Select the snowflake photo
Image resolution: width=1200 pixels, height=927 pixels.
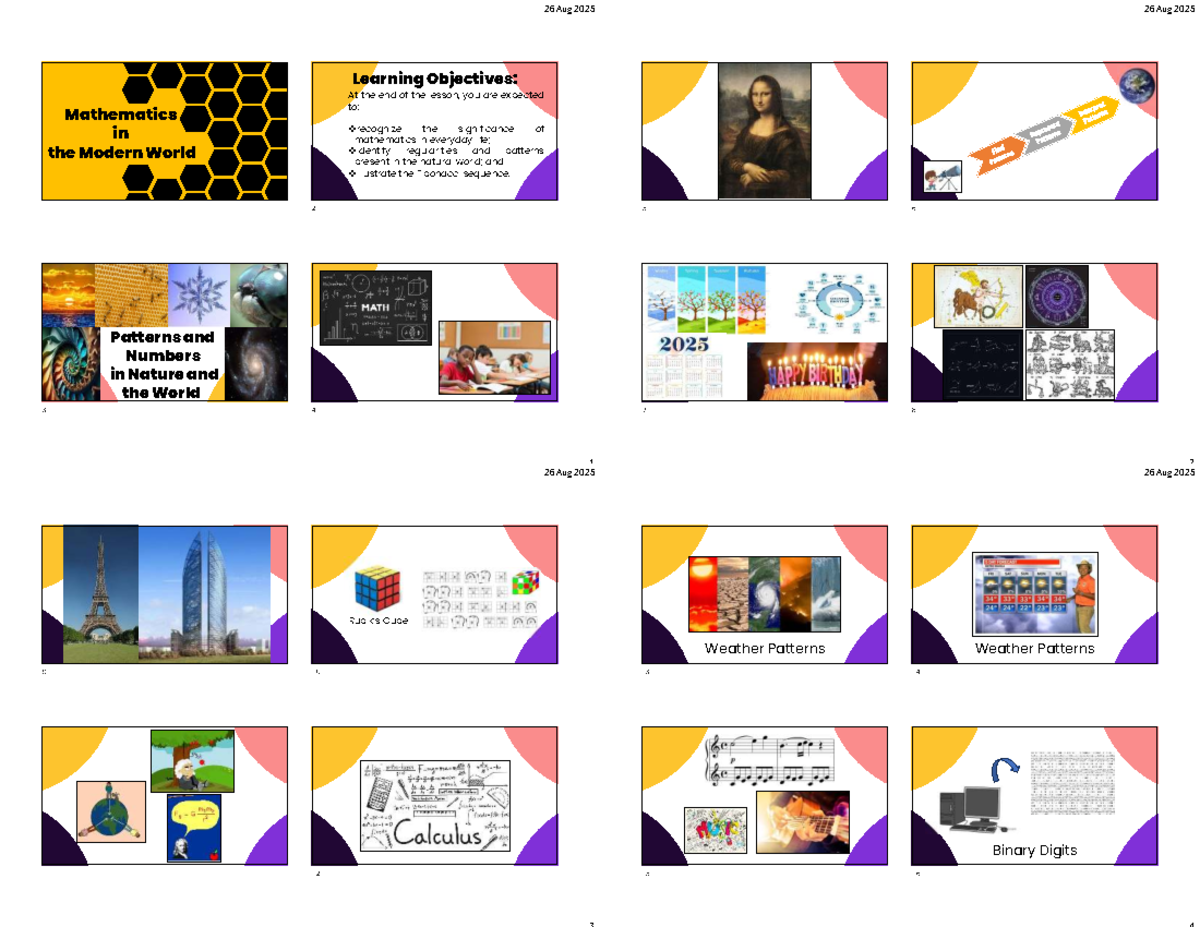[x=198, y=293]
